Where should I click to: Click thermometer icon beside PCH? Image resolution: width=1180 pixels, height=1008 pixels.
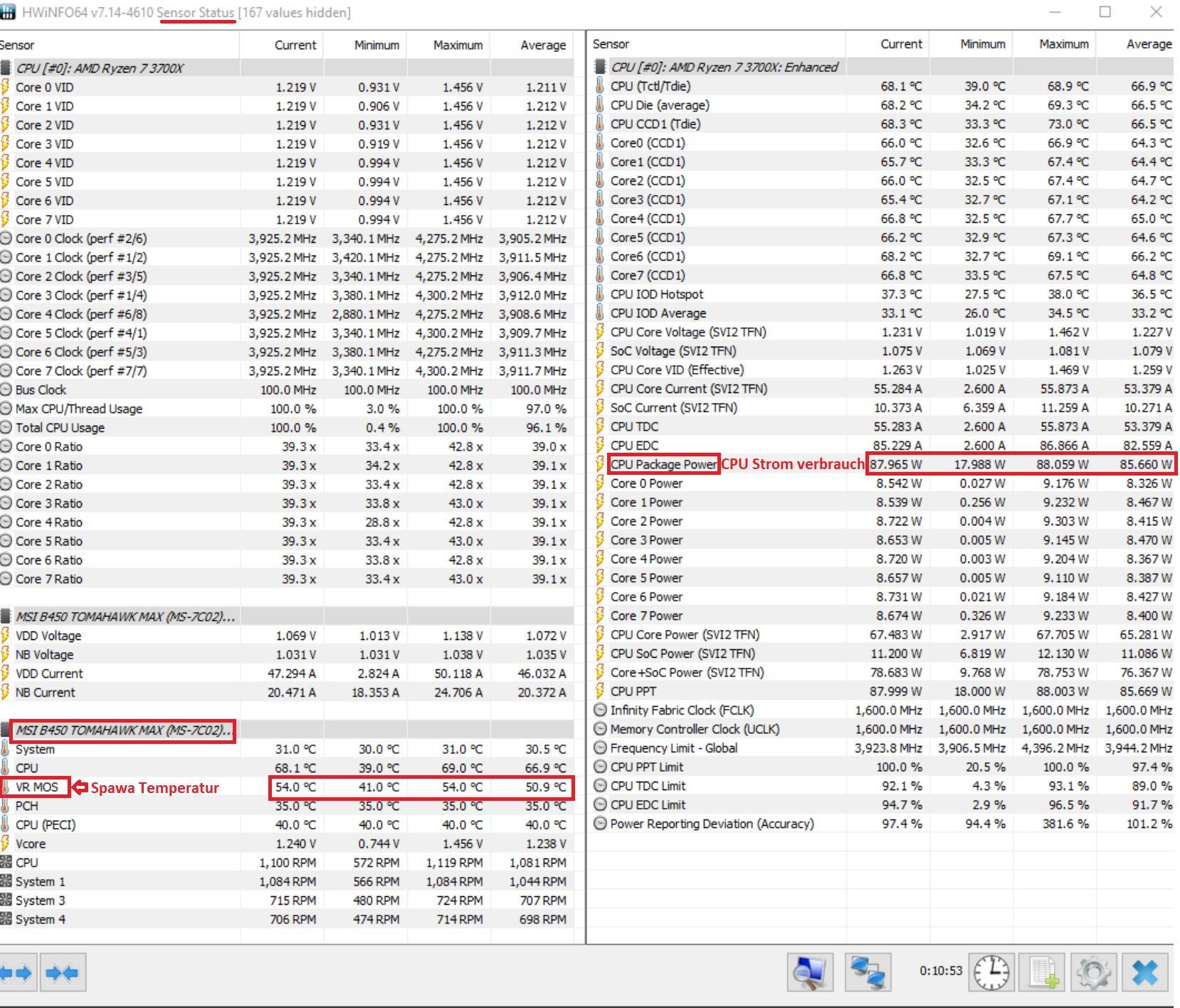click(6, 806)
